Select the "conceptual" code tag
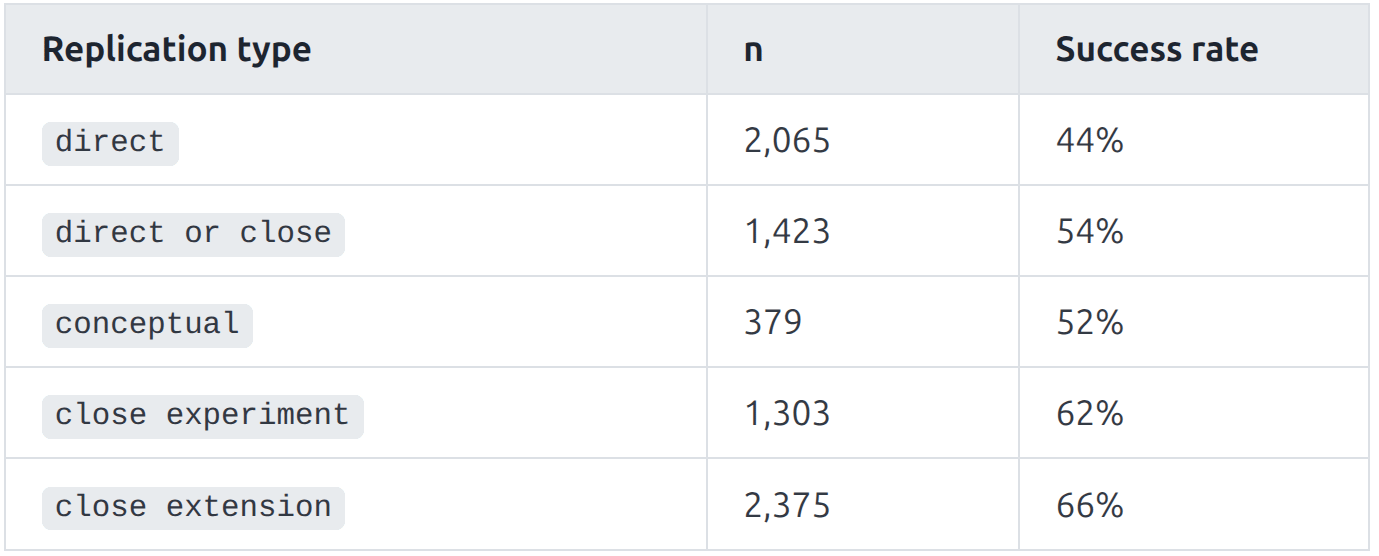The image size is (1379, 556). pos(147,325)
